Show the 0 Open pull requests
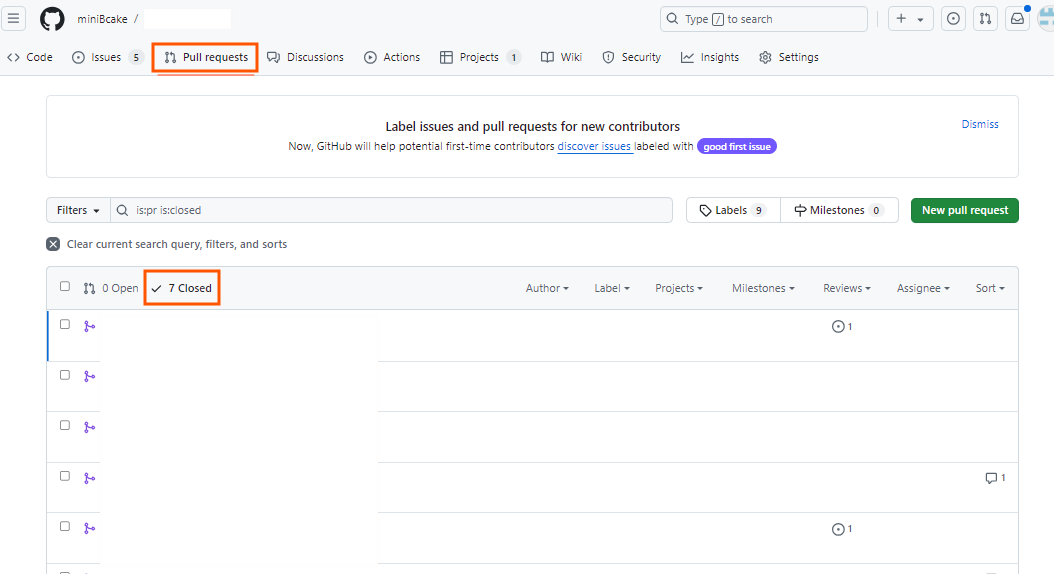Screen dimensions: 1054x574 pos(111,288)
